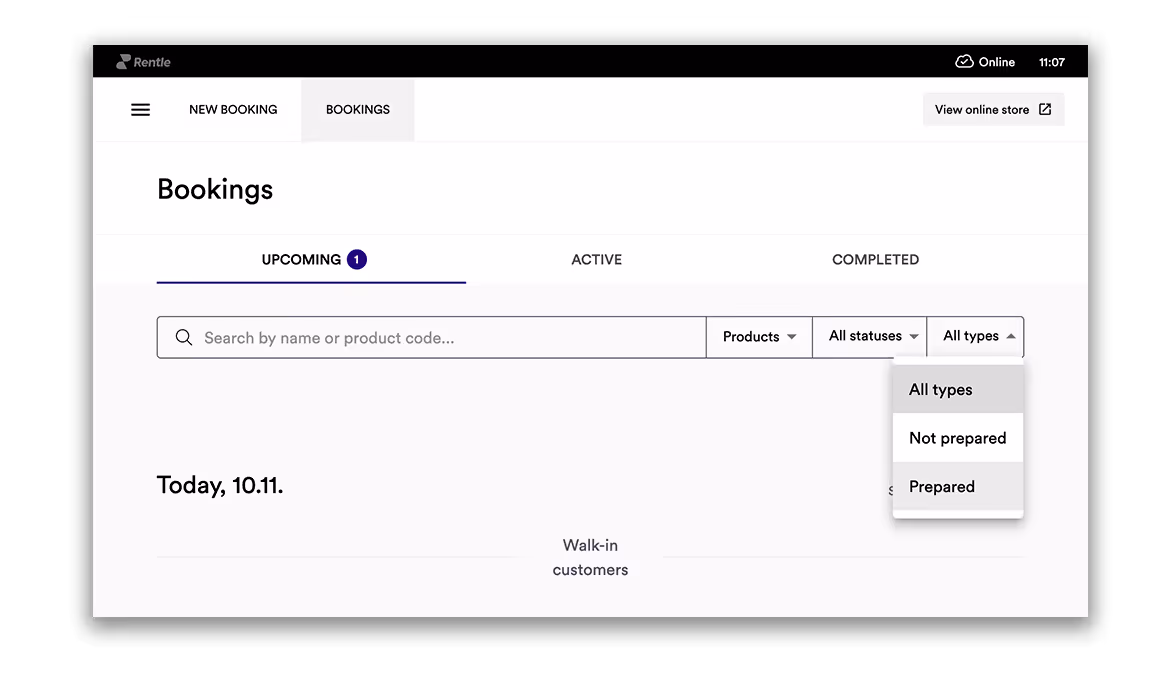Viewport: 1167px width, 686px height.
Task: Click the Rentle logo
Action: 143,61
